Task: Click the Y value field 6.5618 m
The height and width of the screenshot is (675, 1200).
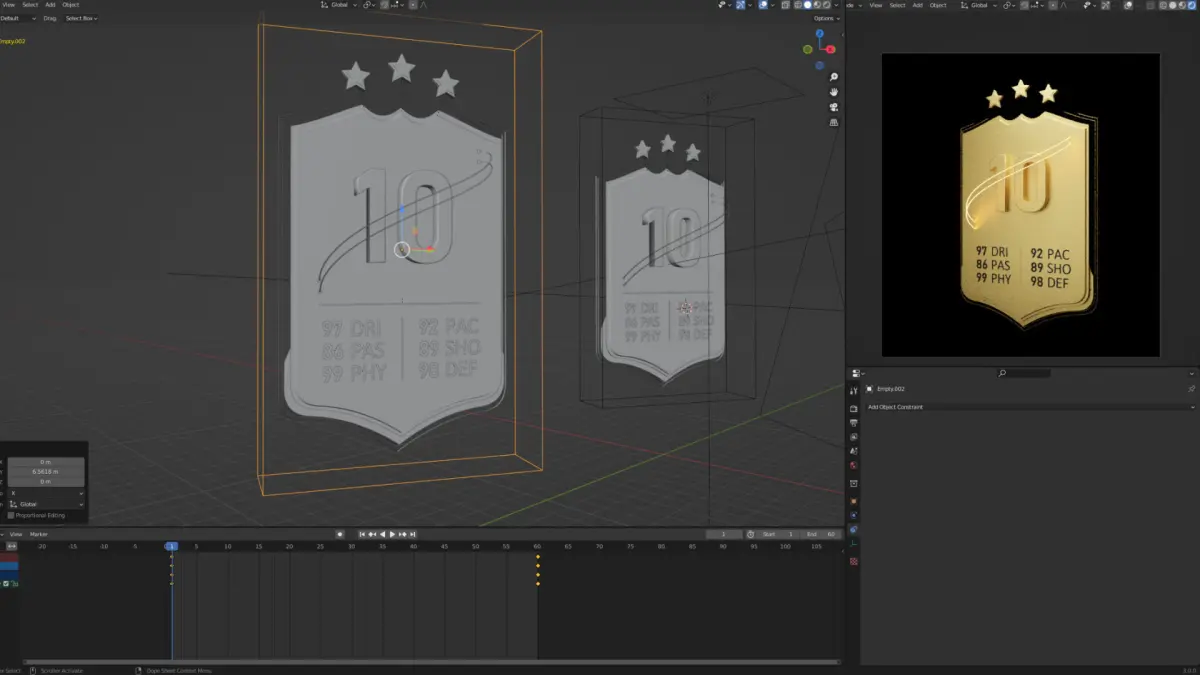Action: pyautogui.click(x=45, y=471)
